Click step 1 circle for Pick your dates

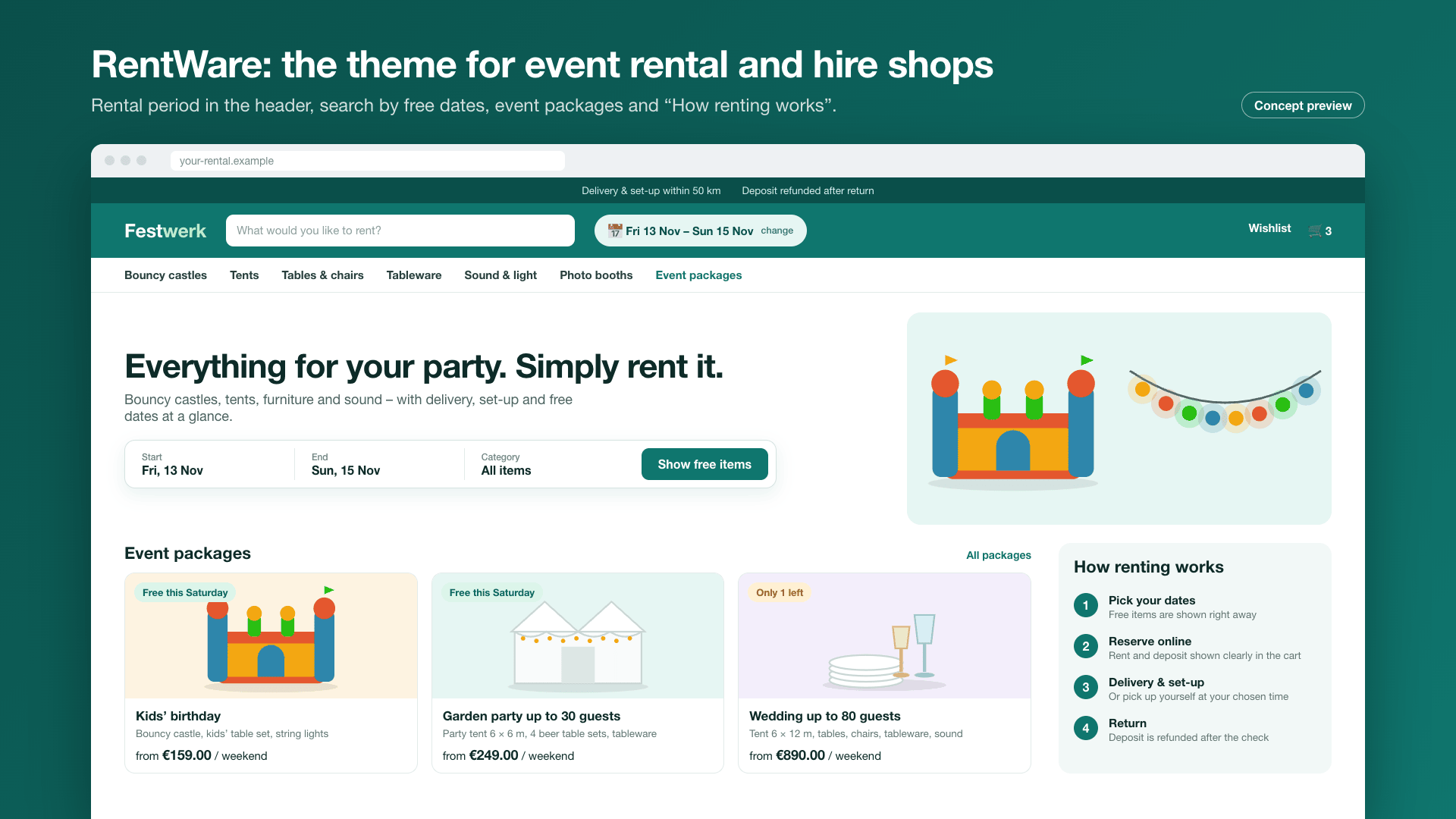(1086, 605)
